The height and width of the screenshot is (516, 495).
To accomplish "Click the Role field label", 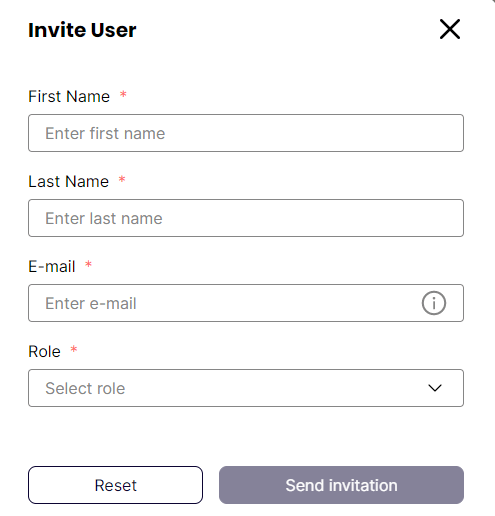I will click(44, 351).
